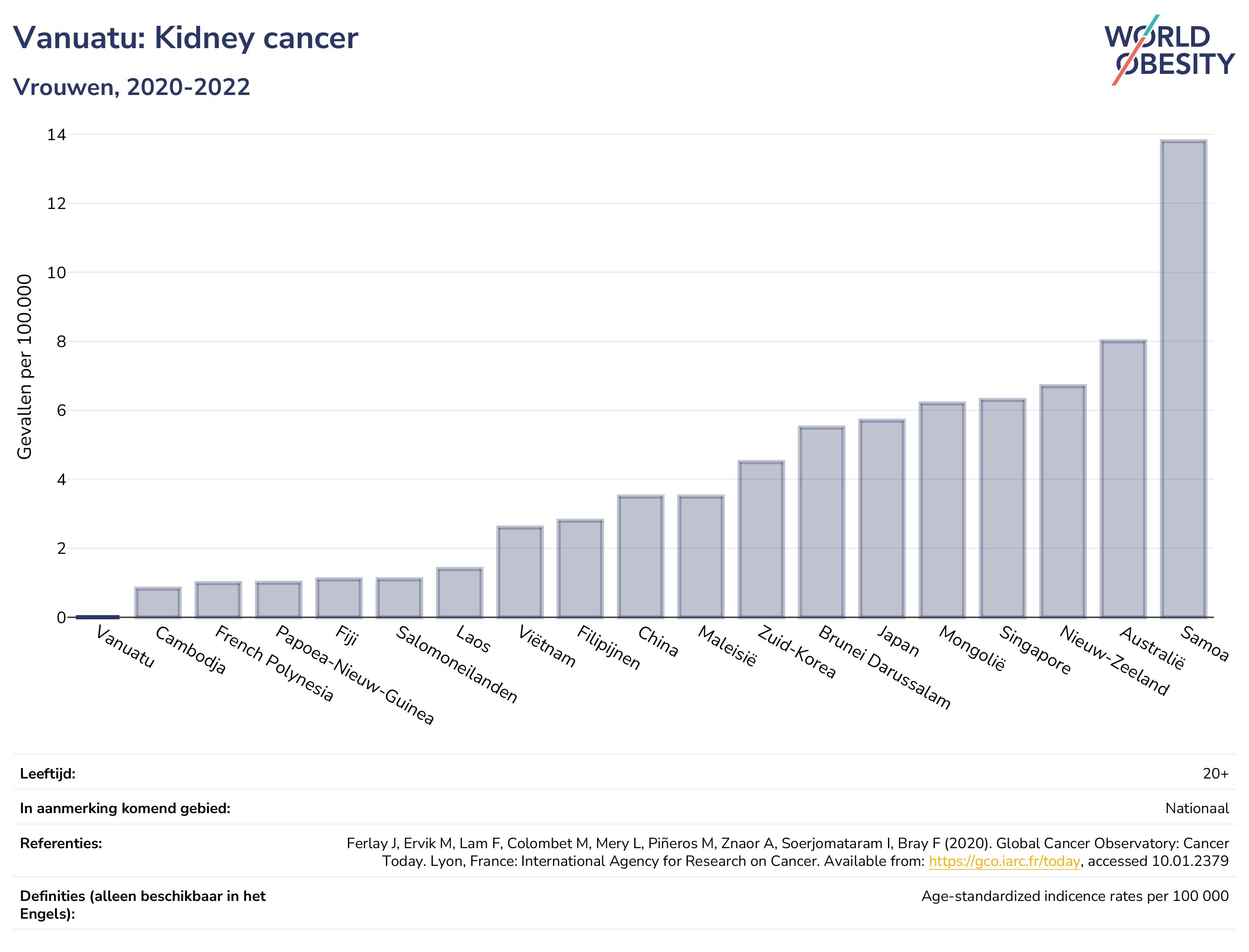The width and height of the screenshot is (1249, 952).
Task: Click the Filipijnen bar
Action: click(x=580, y=568)
